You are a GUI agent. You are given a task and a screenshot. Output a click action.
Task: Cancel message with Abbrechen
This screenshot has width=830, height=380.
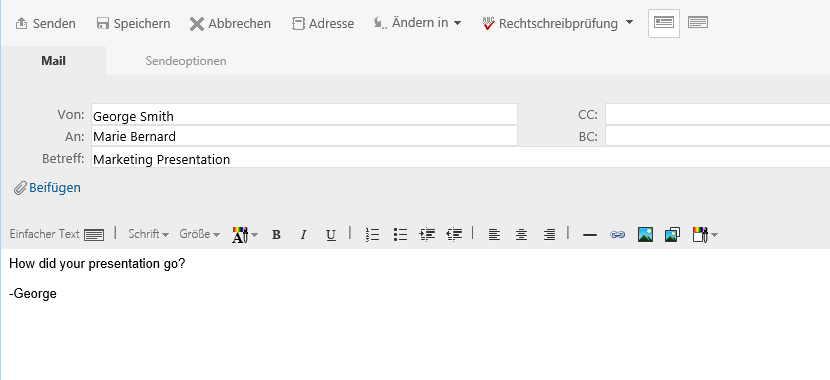pyautogui.click(x=230, y=24)
